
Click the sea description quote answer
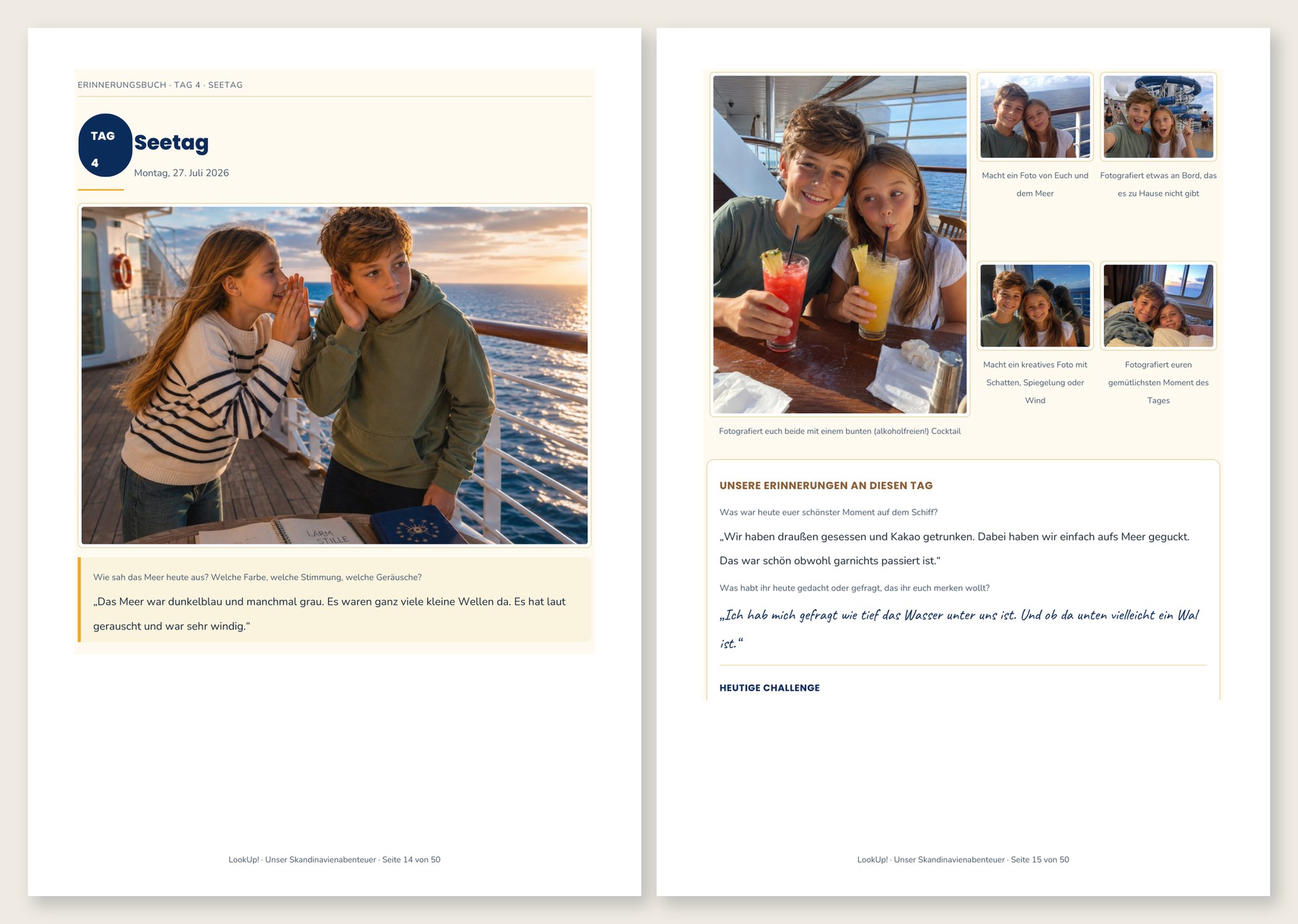[x=329, y=614]
